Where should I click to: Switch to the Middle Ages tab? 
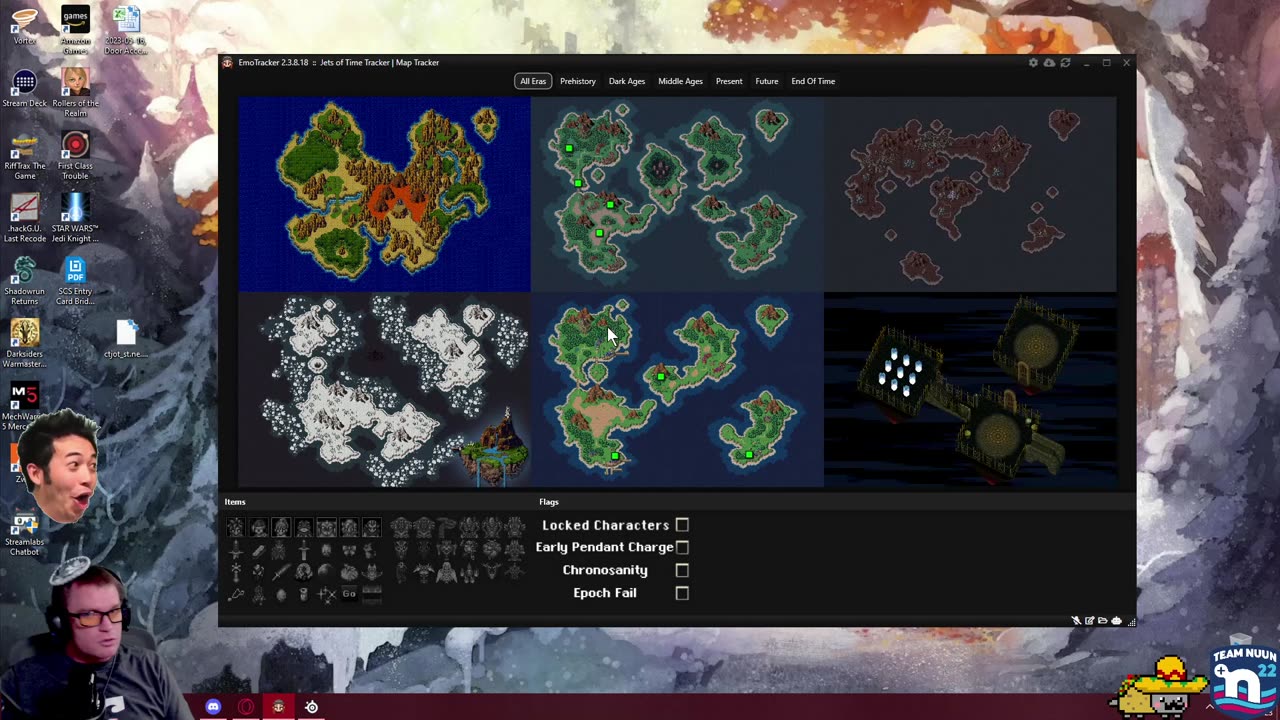(680, 81)
